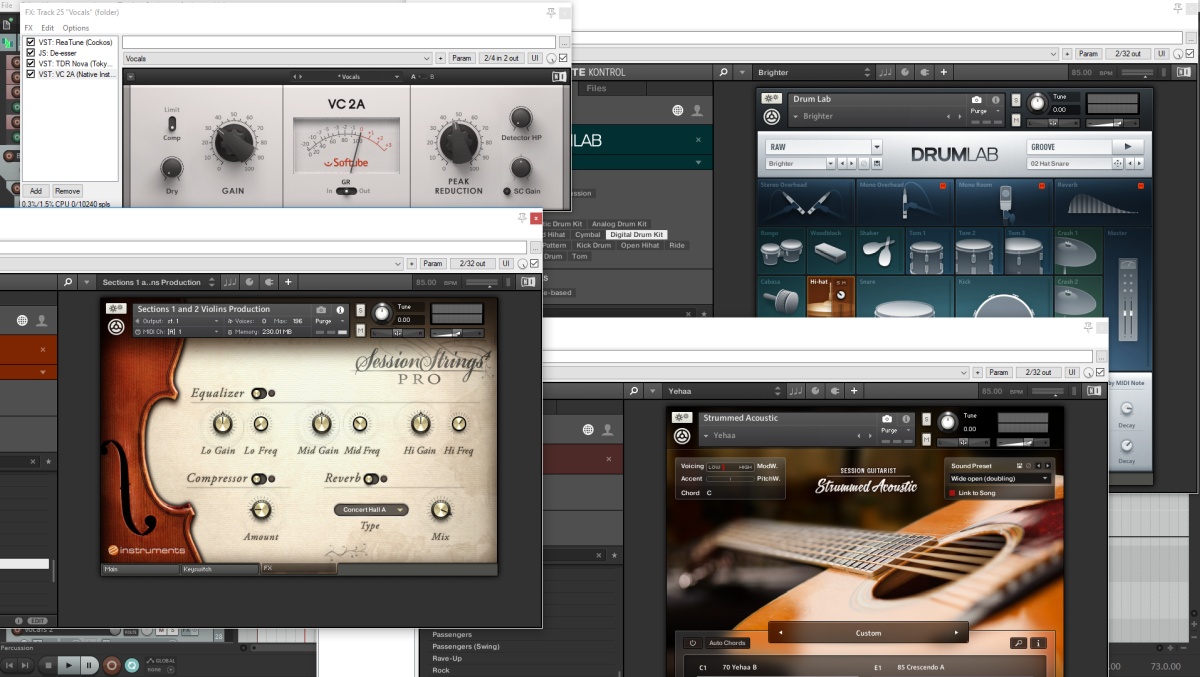Switch to the Keyswitch tab in Session Strings
The width and height of the screenshot is (1200, 677).
(x=219, y=569)
